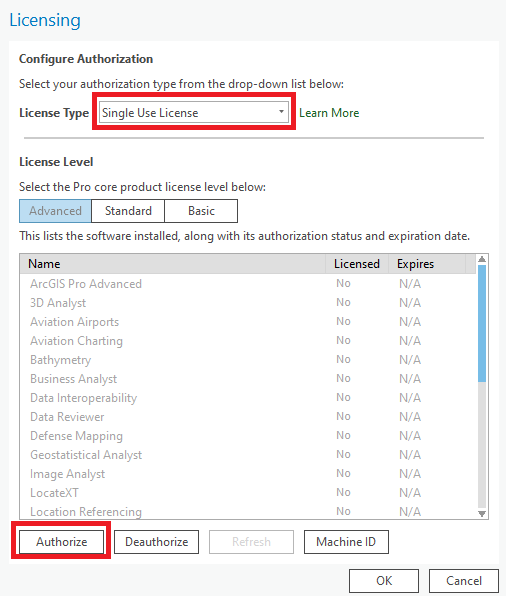Image resolution: width=506 pixels, height=596 pixels.
Task: Click the scroll up arrow of list
Action: point(482,259)
